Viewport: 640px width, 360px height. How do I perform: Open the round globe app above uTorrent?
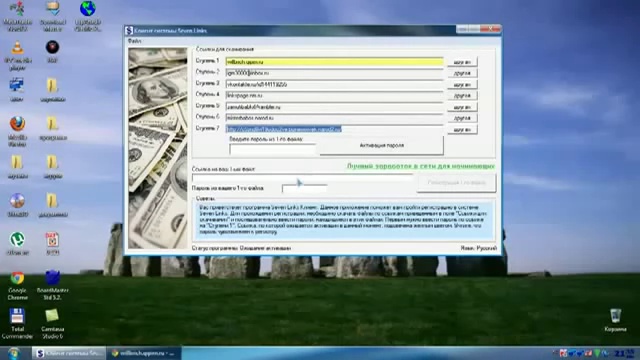(17, 205)
